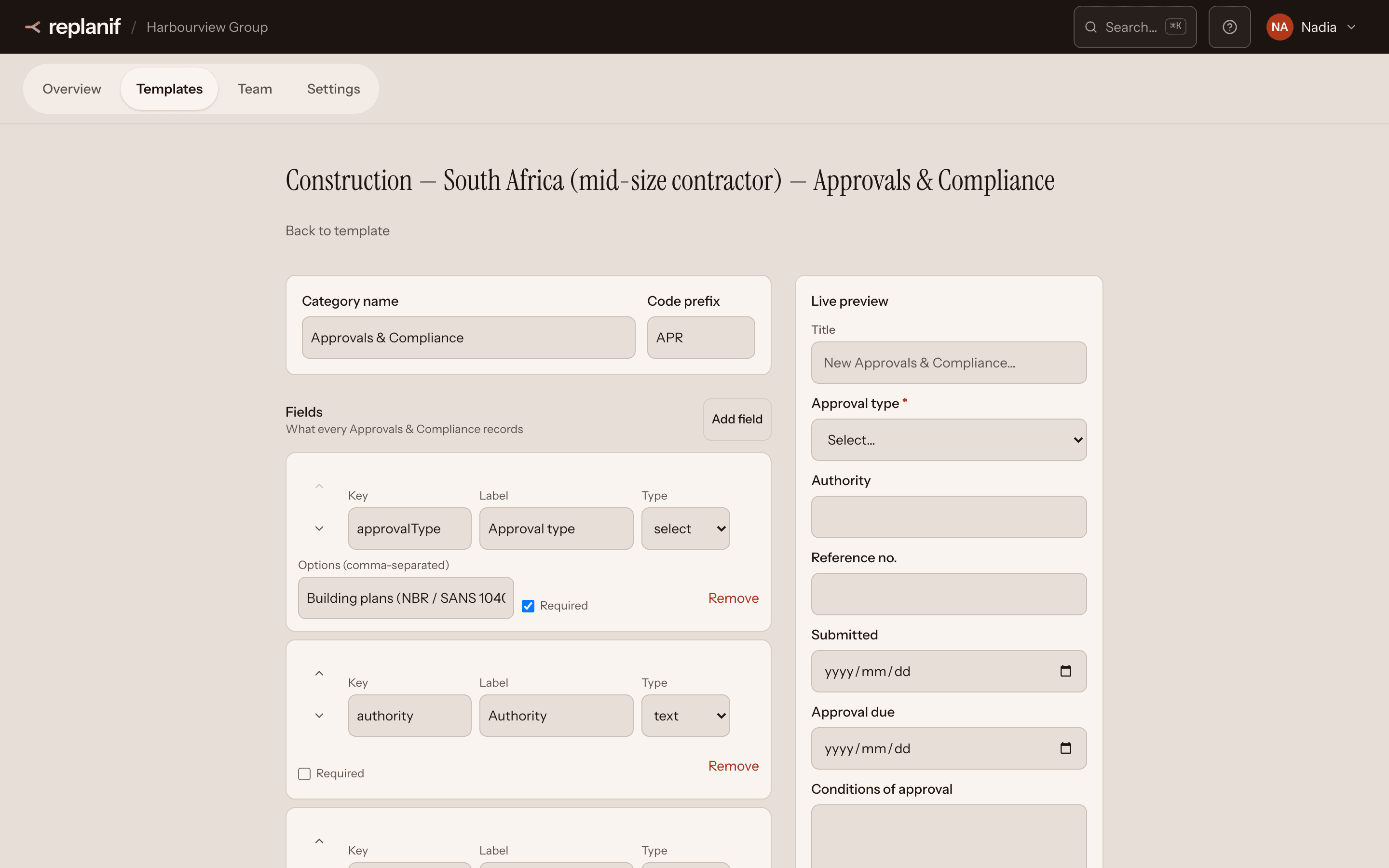The image size is (1389, 868).
Task: Move authority field up with chevron
Action: point(319,673)
